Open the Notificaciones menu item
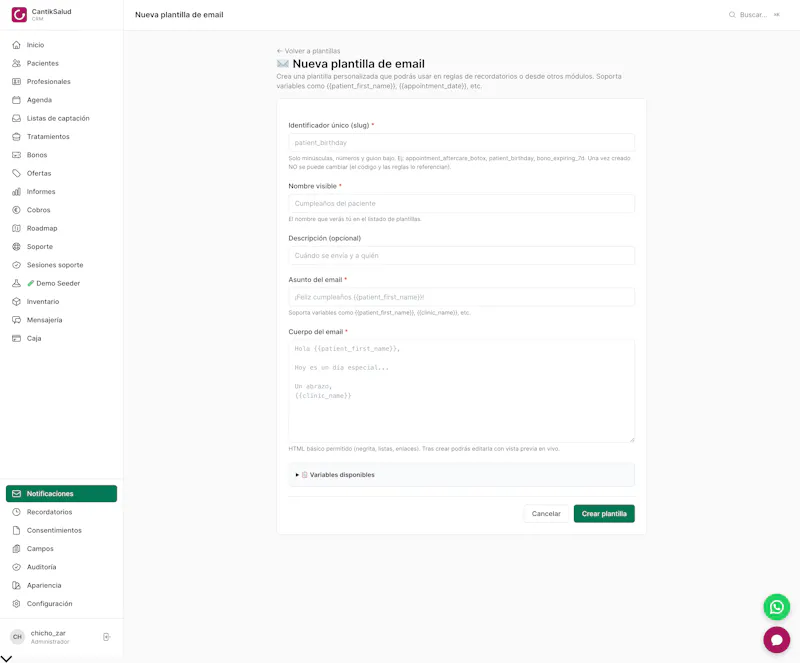800x663 pixels. [x=61, y=494]
